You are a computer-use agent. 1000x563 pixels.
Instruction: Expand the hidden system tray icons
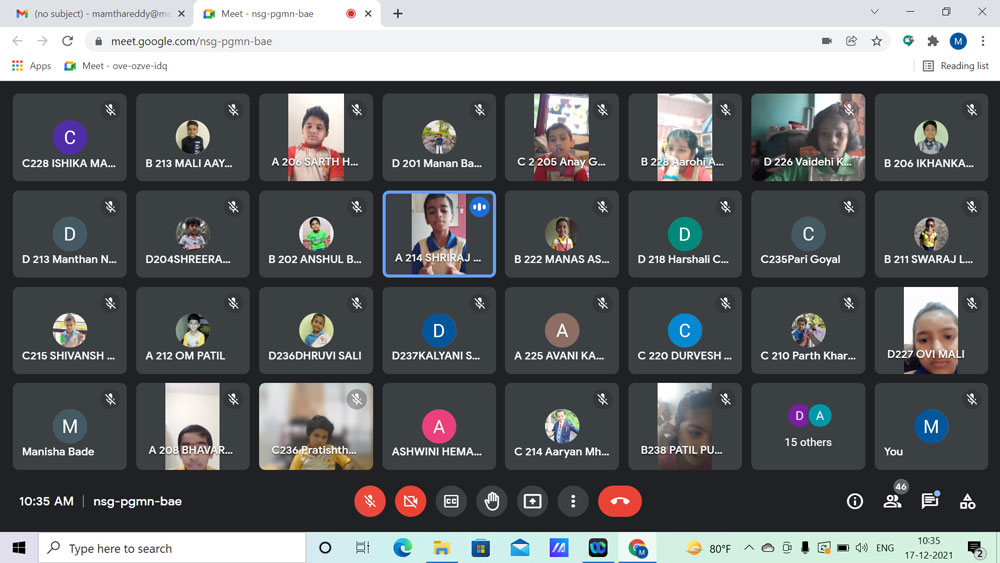click(x=749, y=548)
